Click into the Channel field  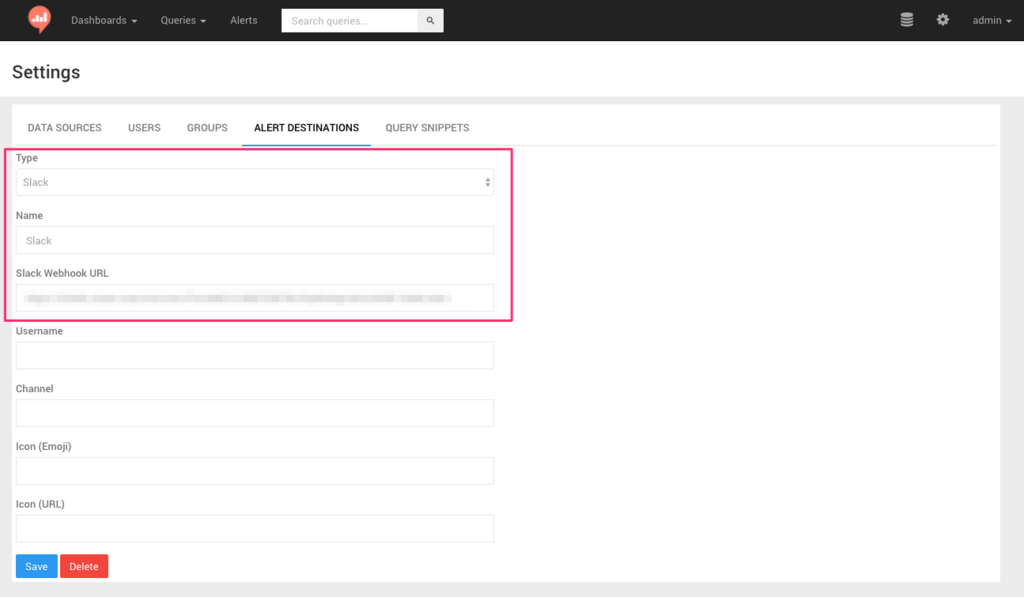pos(255,413)
